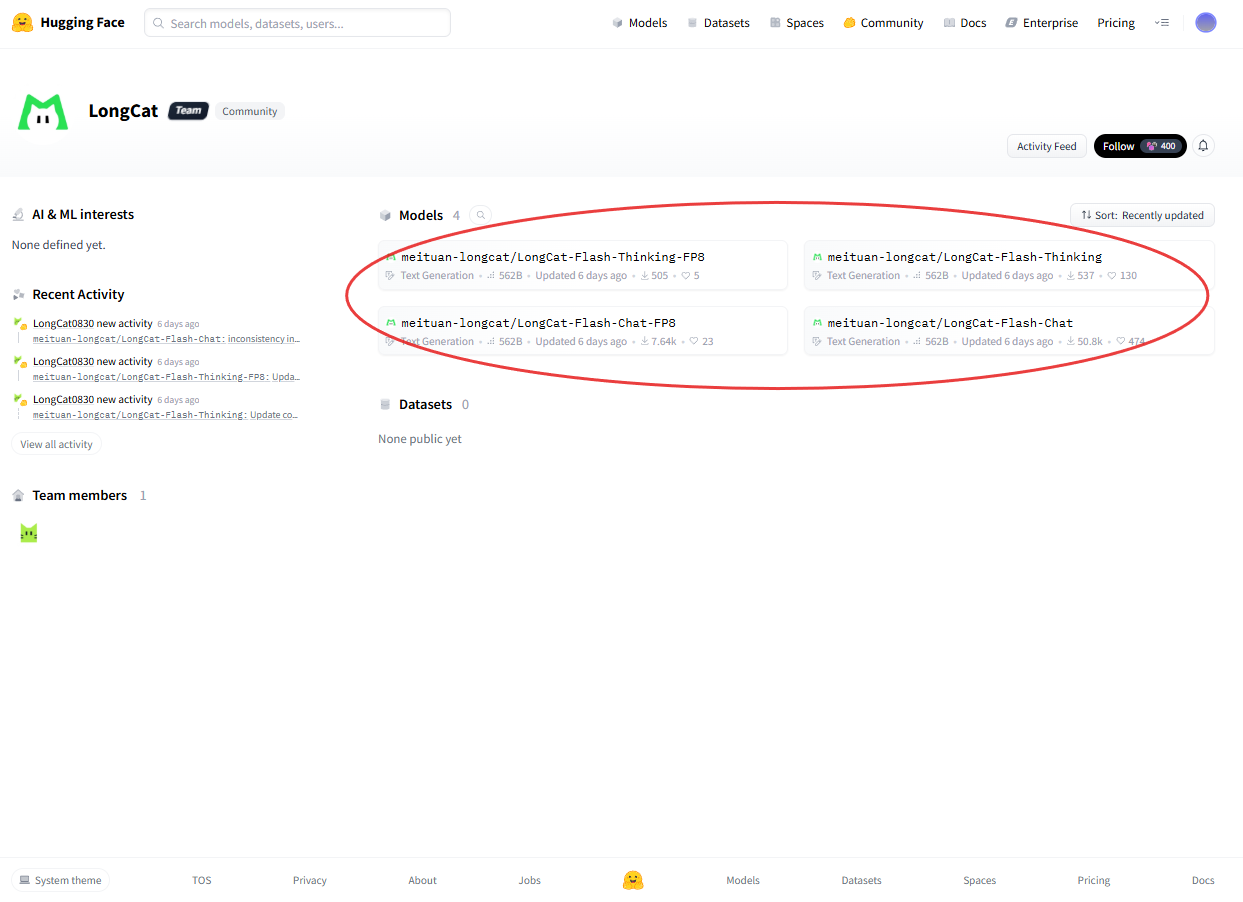Open the LongCat-Flash-Chat 50.8k-downloads model card
The image size is (1243, 902).
coord(1009,331)
